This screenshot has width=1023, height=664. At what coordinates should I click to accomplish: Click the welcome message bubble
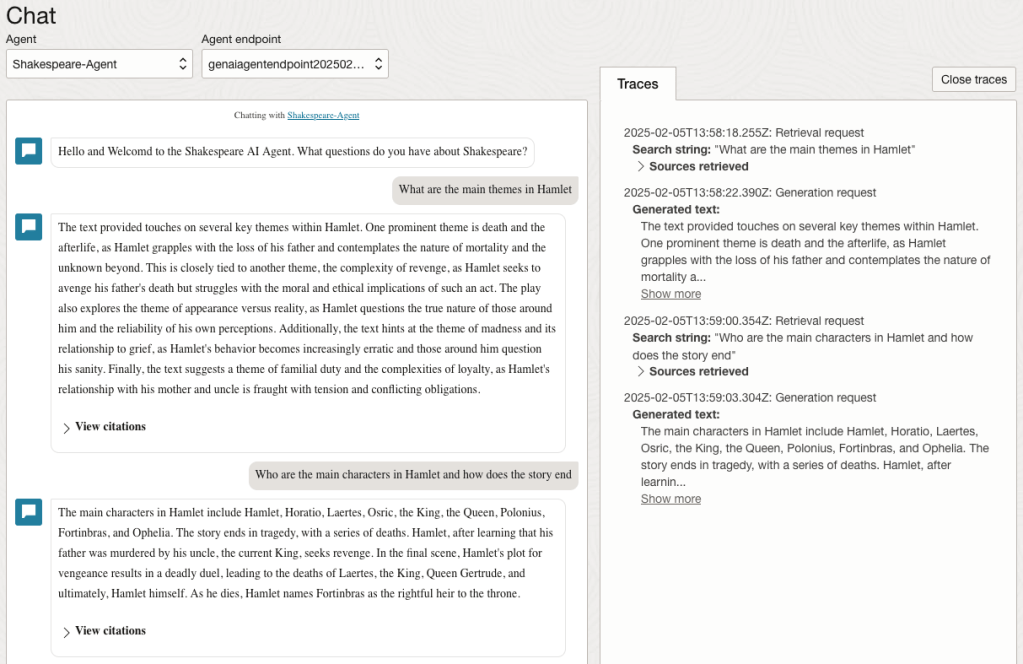[x=292, y=152]
